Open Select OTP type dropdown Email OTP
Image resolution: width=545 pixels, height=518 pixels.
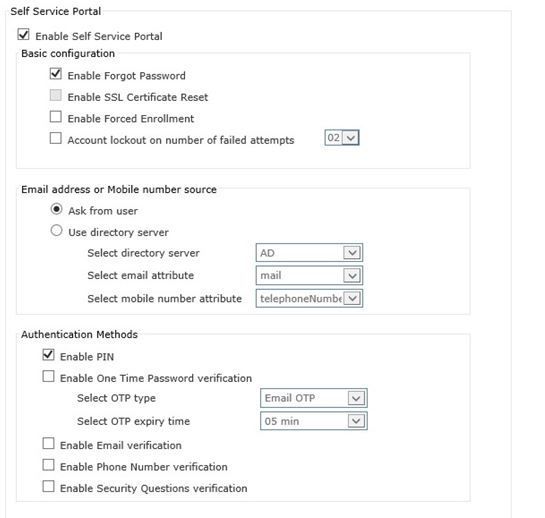click(314, 398)
